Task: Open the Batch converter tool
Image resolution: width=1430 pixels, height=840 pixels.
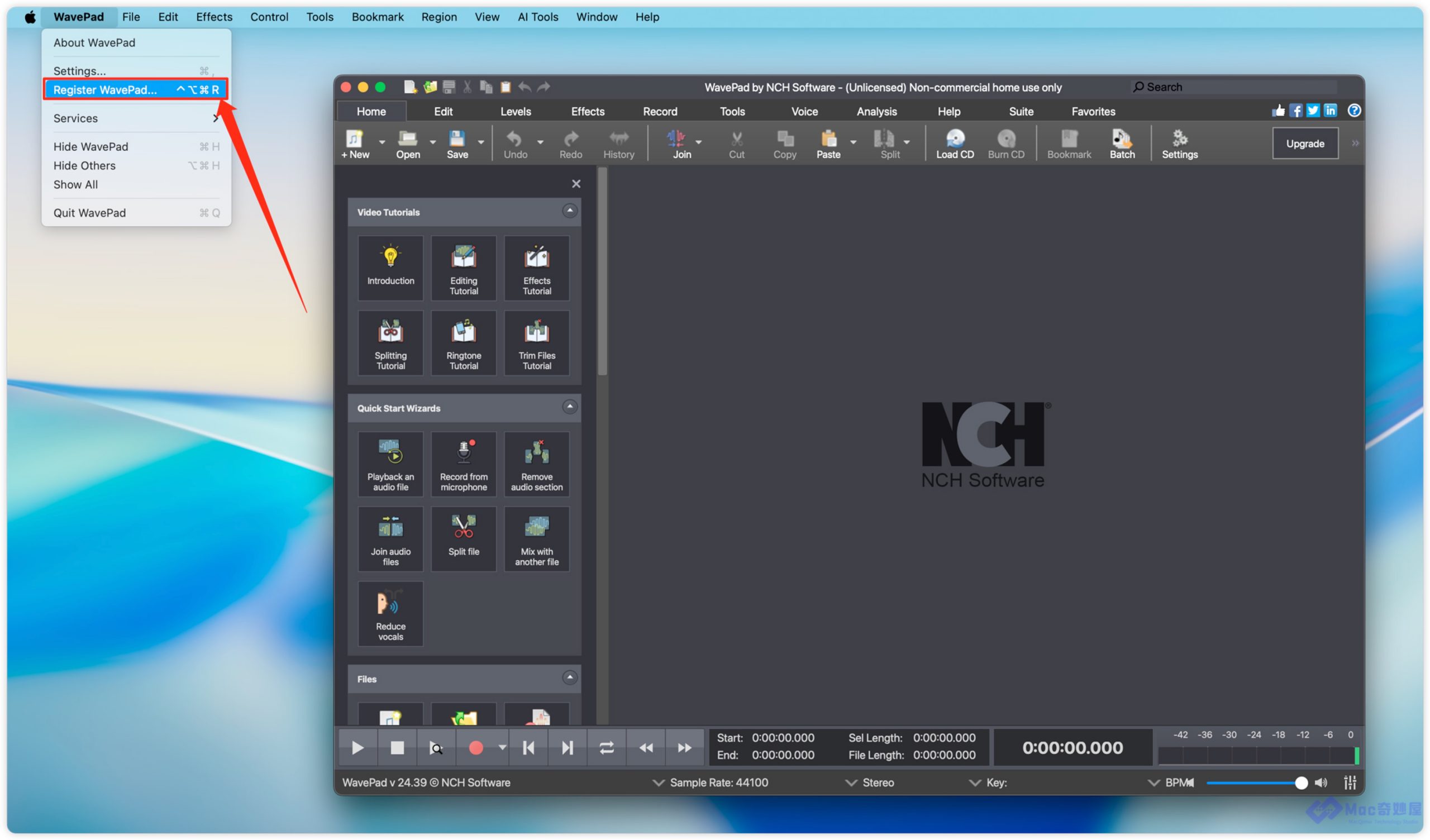Action: coord(1122,144)
